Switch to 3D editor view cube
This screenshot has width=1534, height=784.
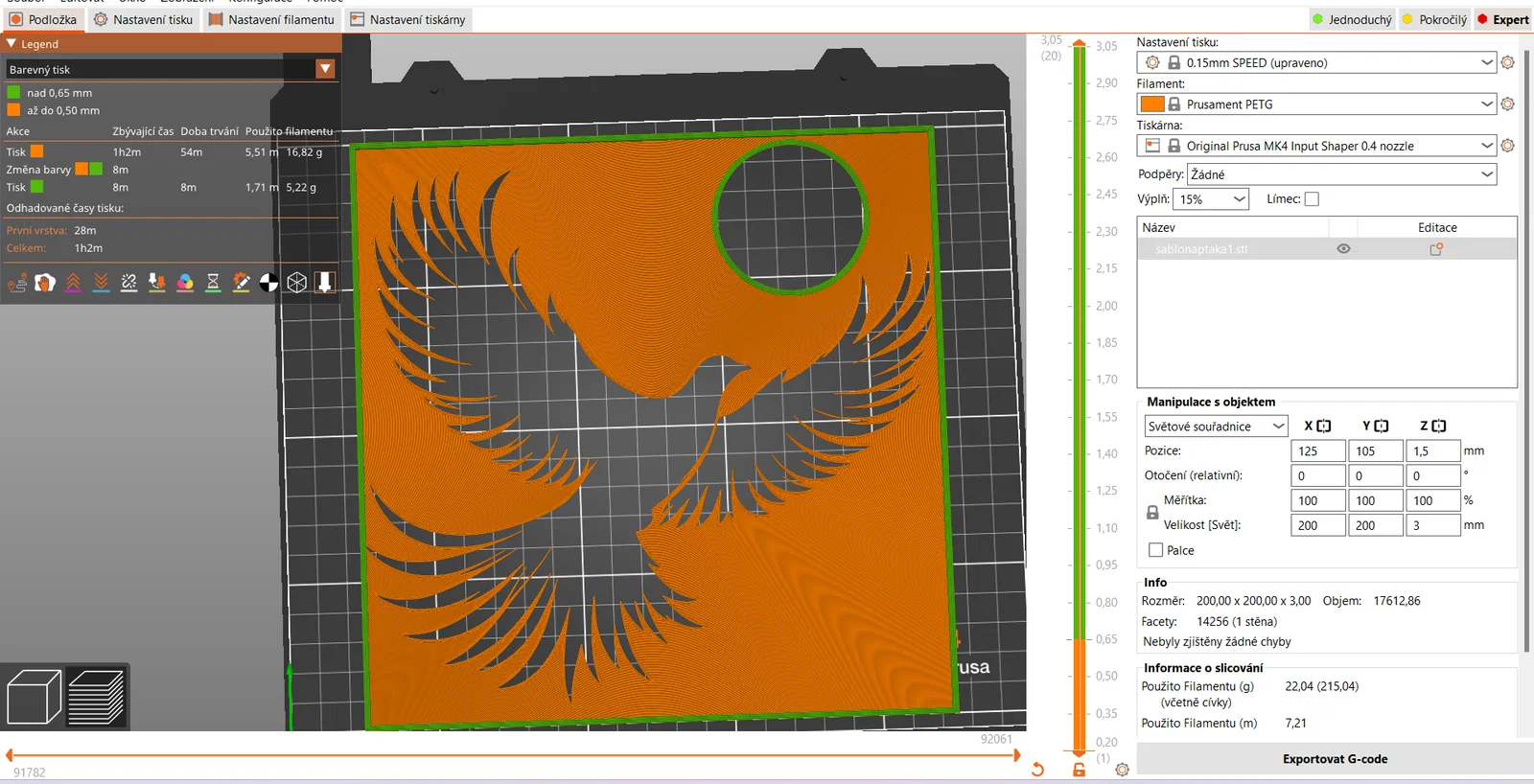pos(34,697)
